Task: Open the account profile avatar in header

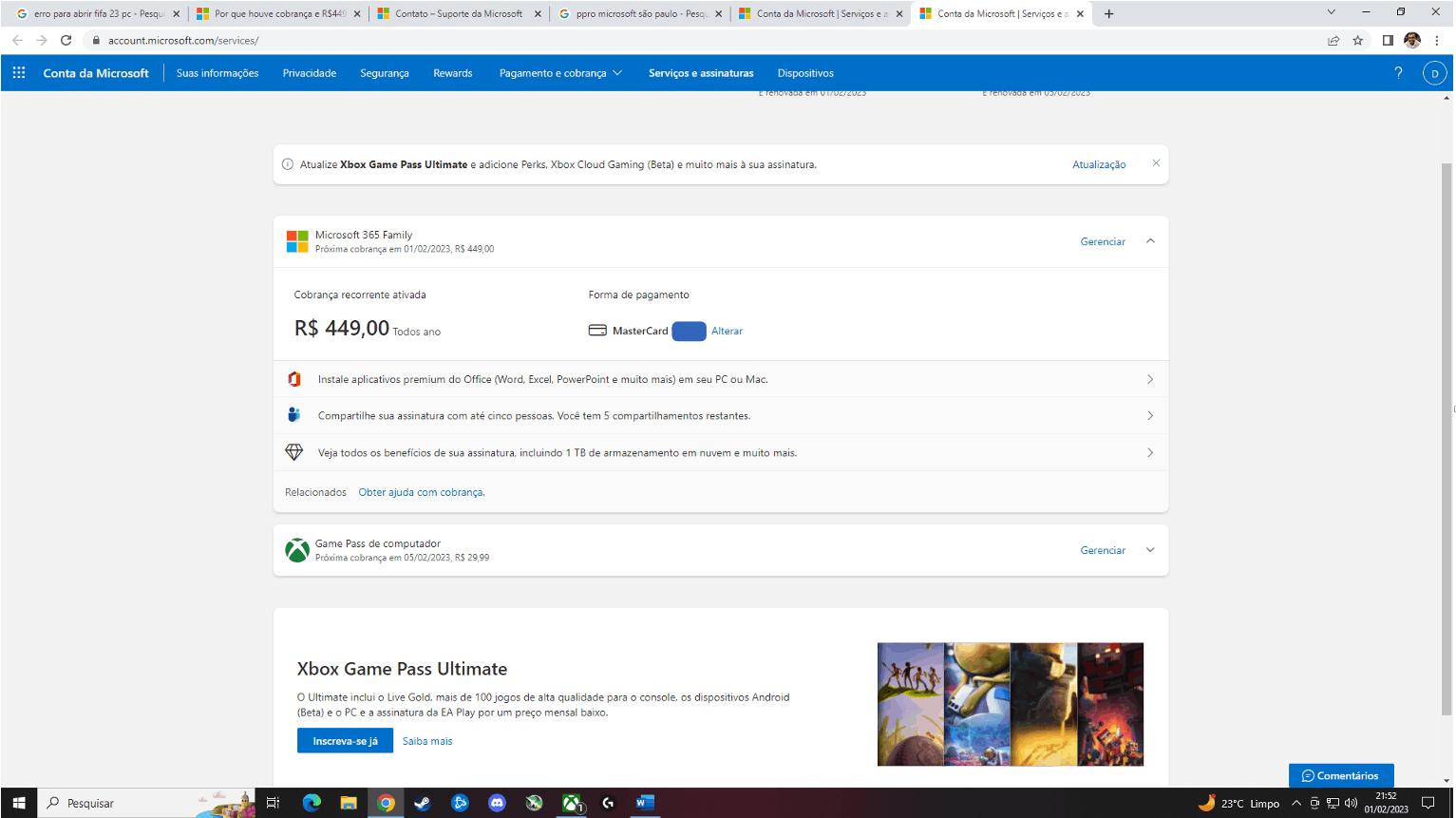Action: click(x=1434, y=73)
